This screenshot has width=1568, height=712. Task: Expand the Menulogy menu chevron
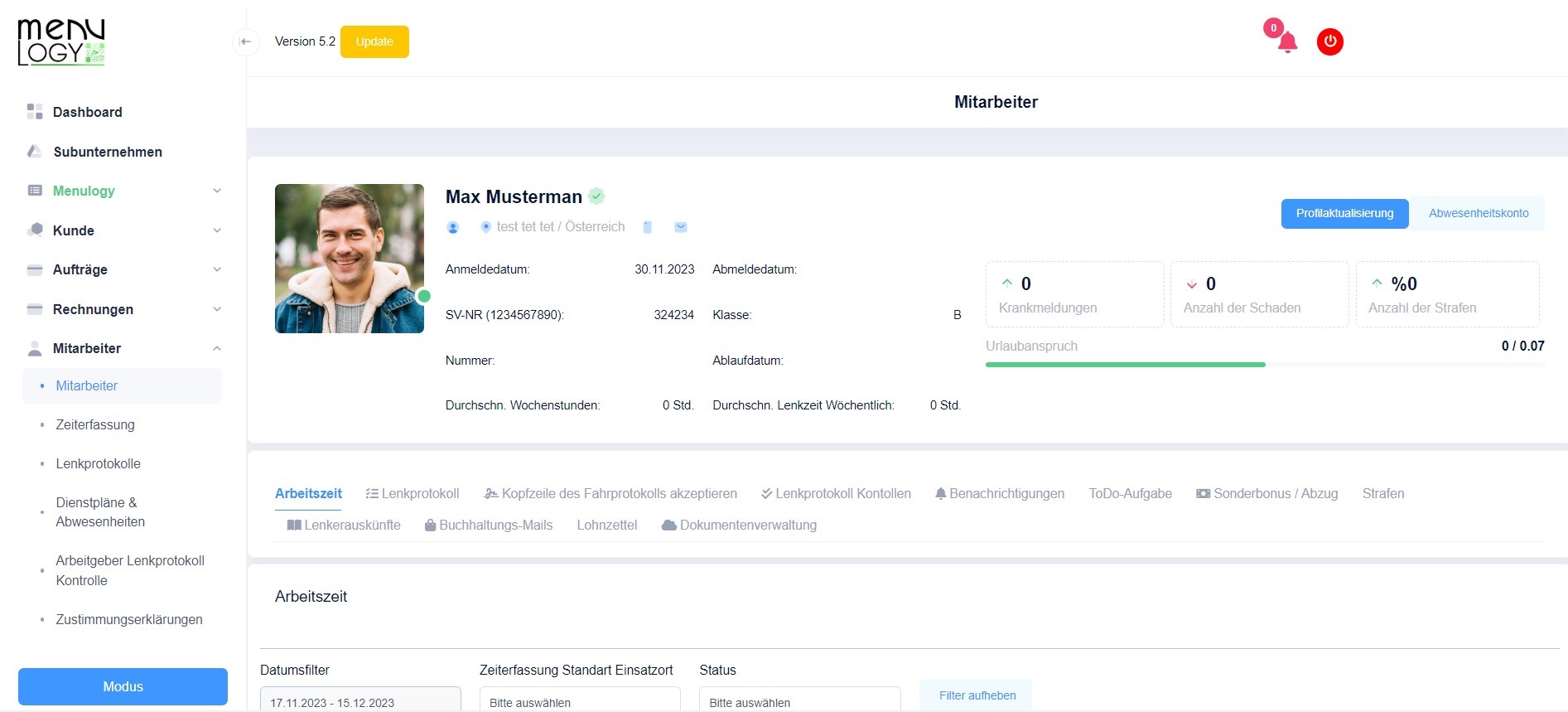click(217, 191)
